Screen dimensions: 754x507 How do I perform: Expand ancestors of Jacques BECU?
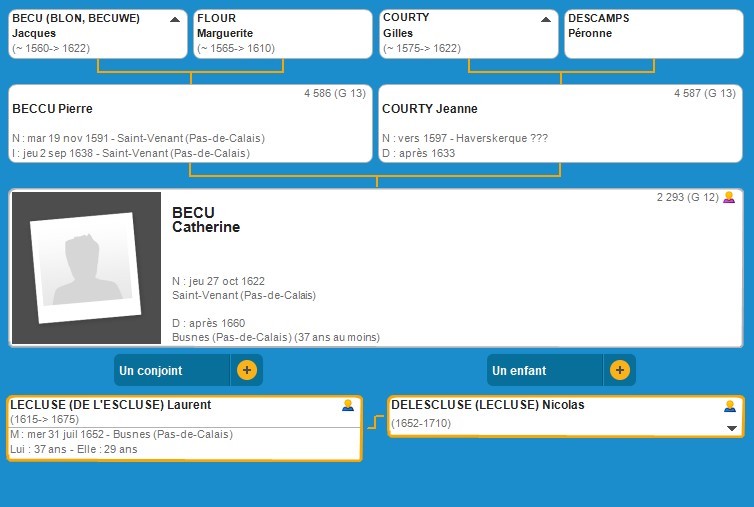click(176, 19)
